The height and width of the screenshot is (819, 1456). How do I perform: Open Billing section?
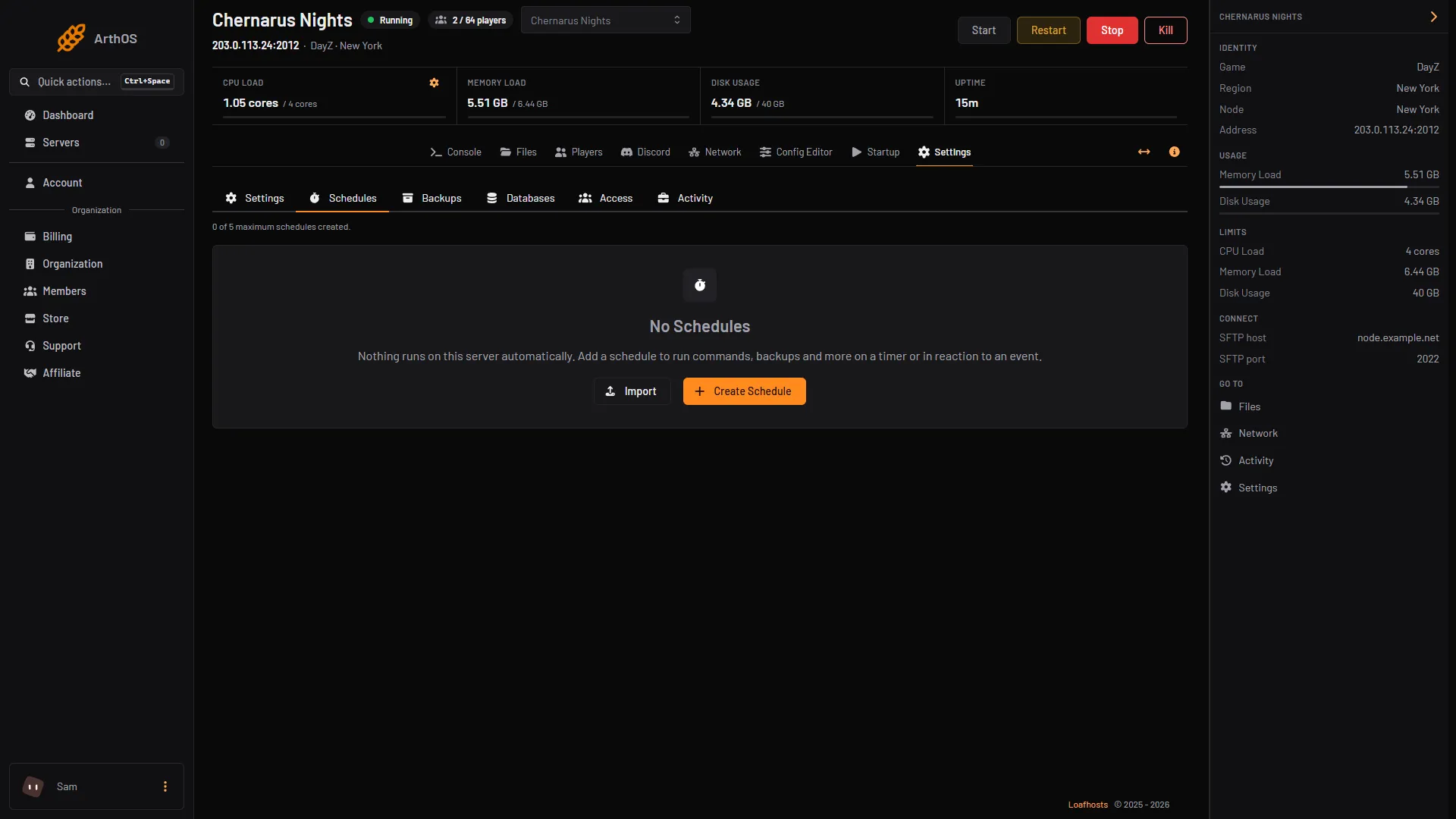click(x=96, y=237)
